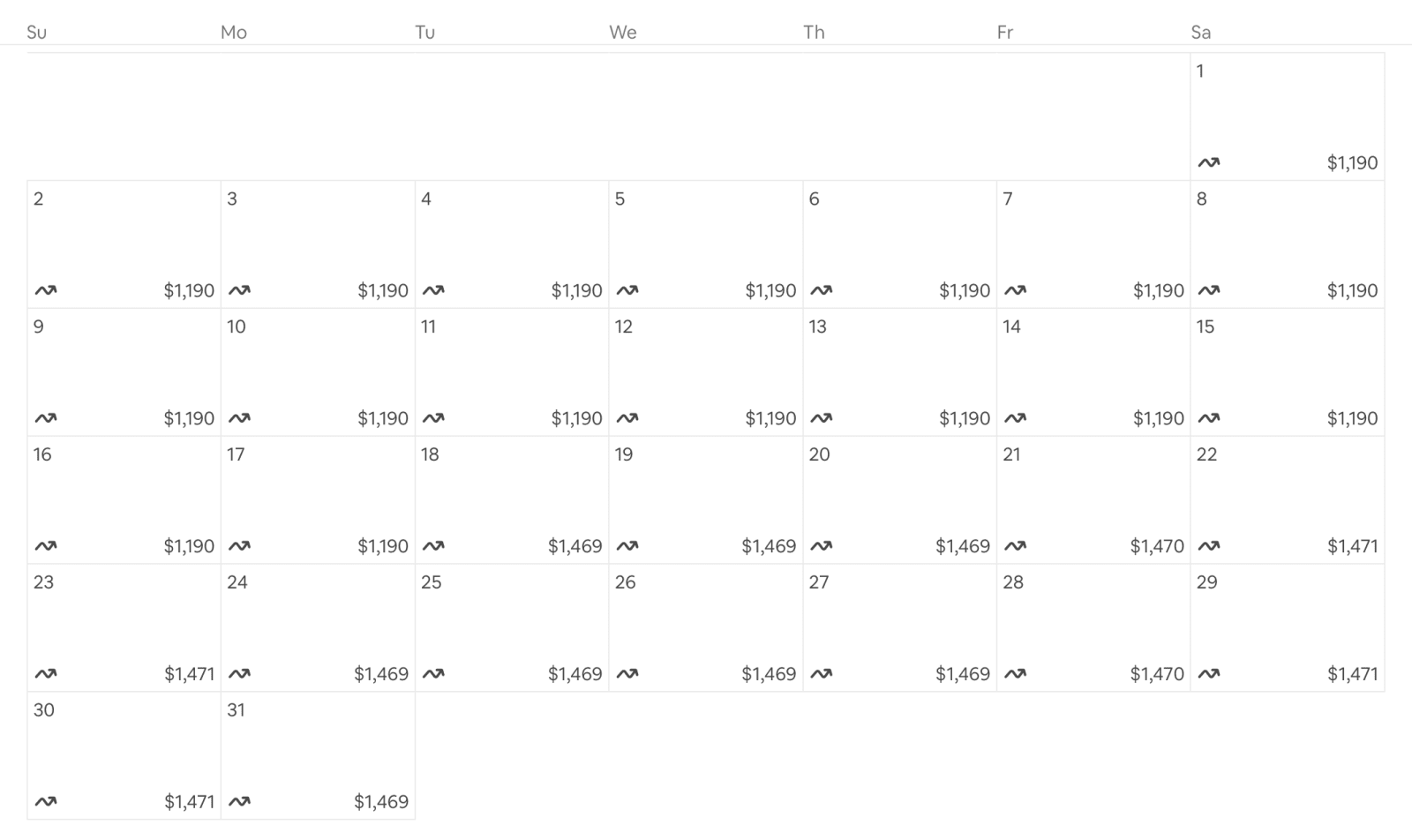
Task: Pick the date numbered 16
Action: [x=42, y=454]
